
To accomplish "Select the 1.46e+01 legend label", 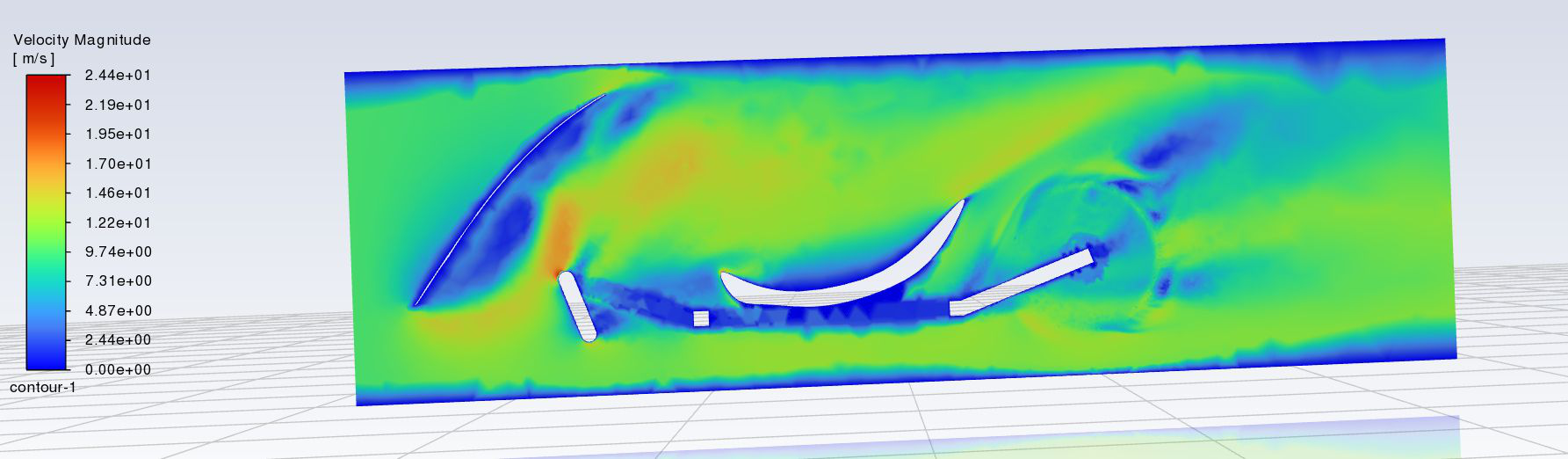I will pyautogui.click(x=118, y=193).
